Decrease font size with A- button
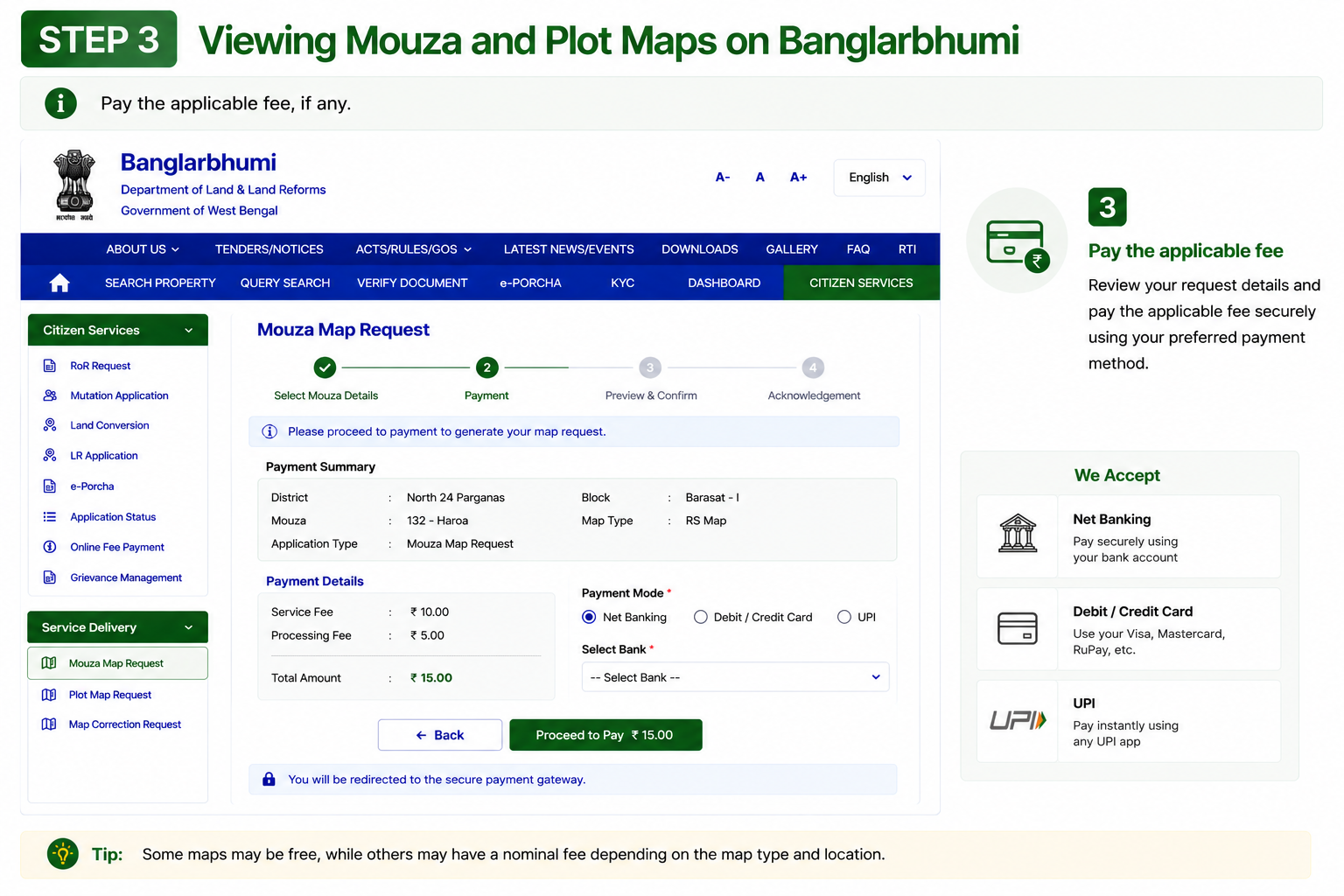The width and height of the screenshot is (1344, 896). [x=723, y=177]
